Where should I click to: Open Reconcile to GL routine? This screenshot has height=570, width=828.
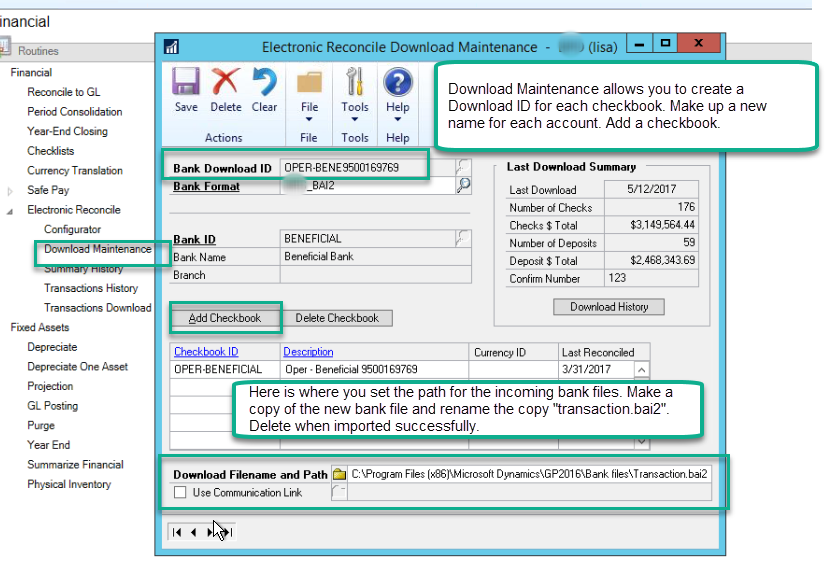(x=63, y=92)
